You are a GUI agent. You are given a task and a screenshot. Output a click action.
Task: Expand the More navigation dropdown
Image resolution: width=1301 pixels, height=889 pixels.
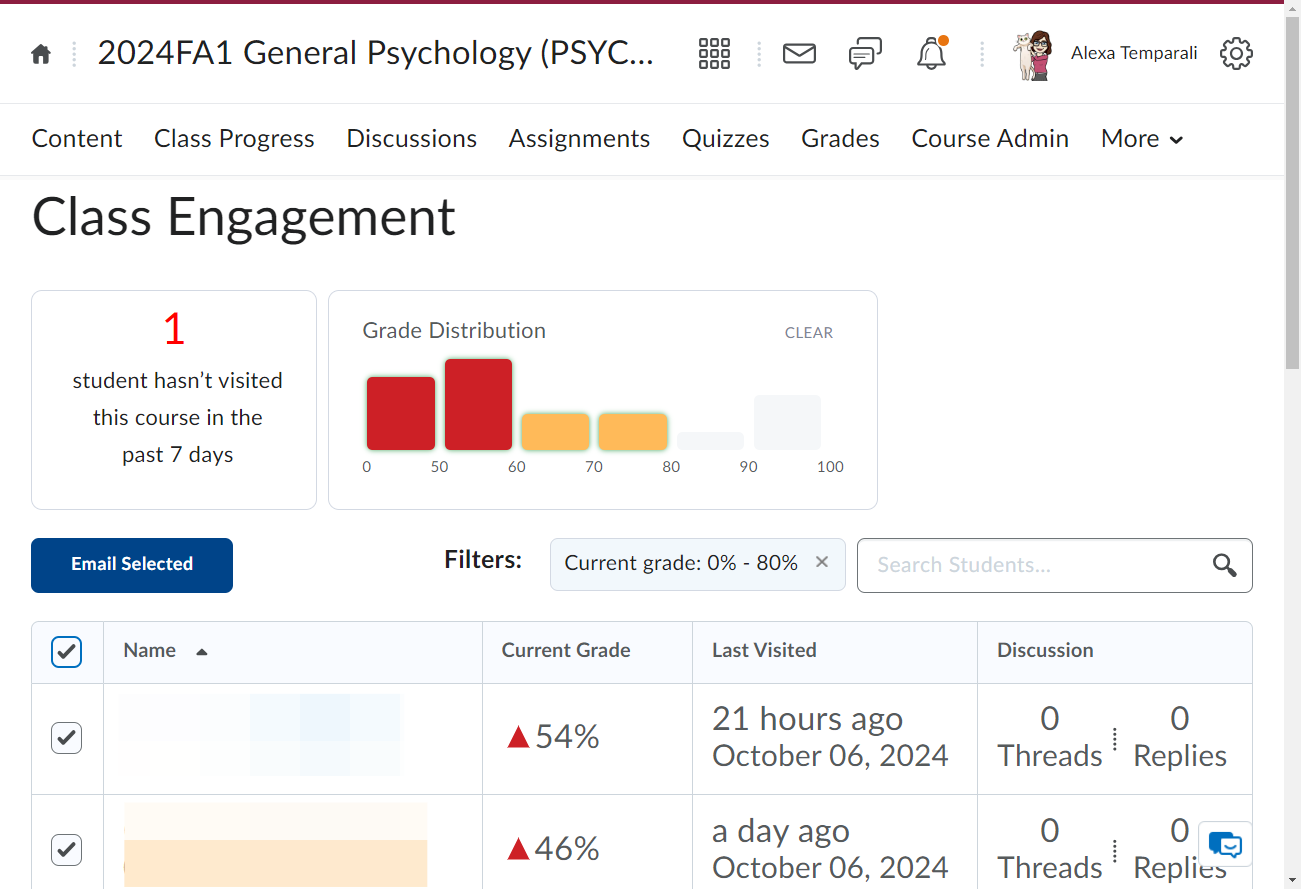point(1142,139)
